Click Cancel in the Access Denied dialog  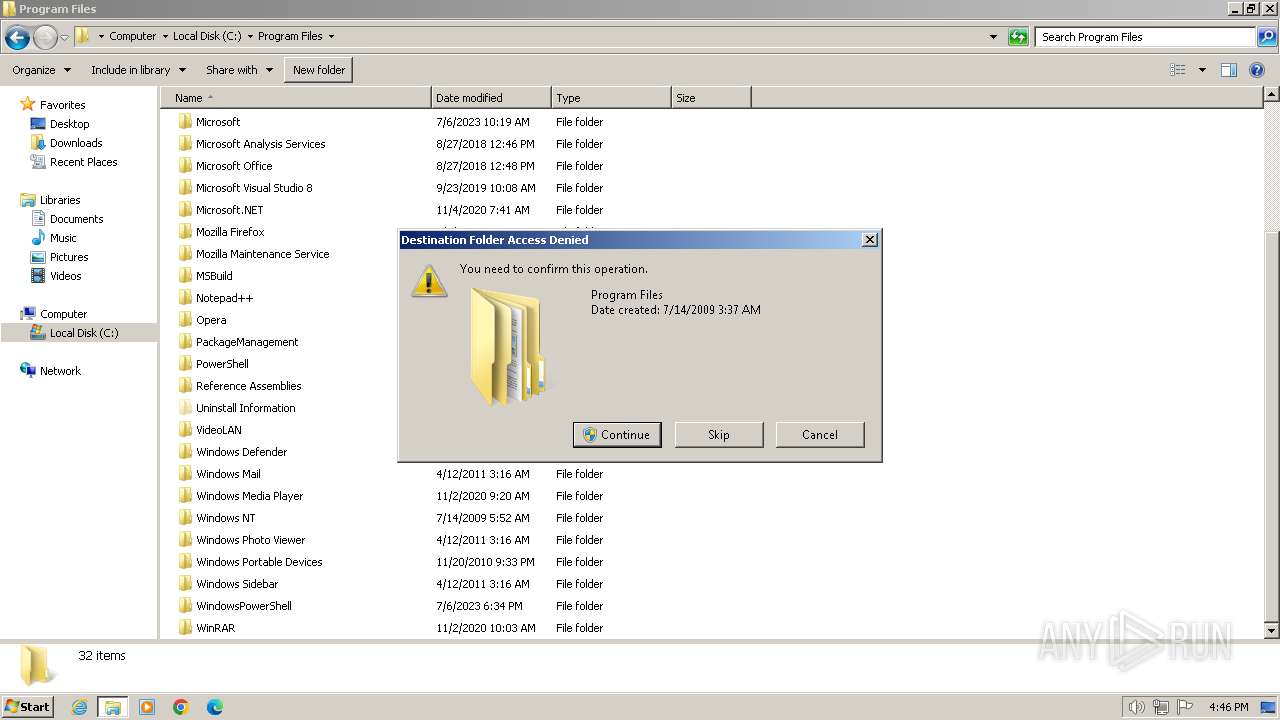[x=820, y=435]
